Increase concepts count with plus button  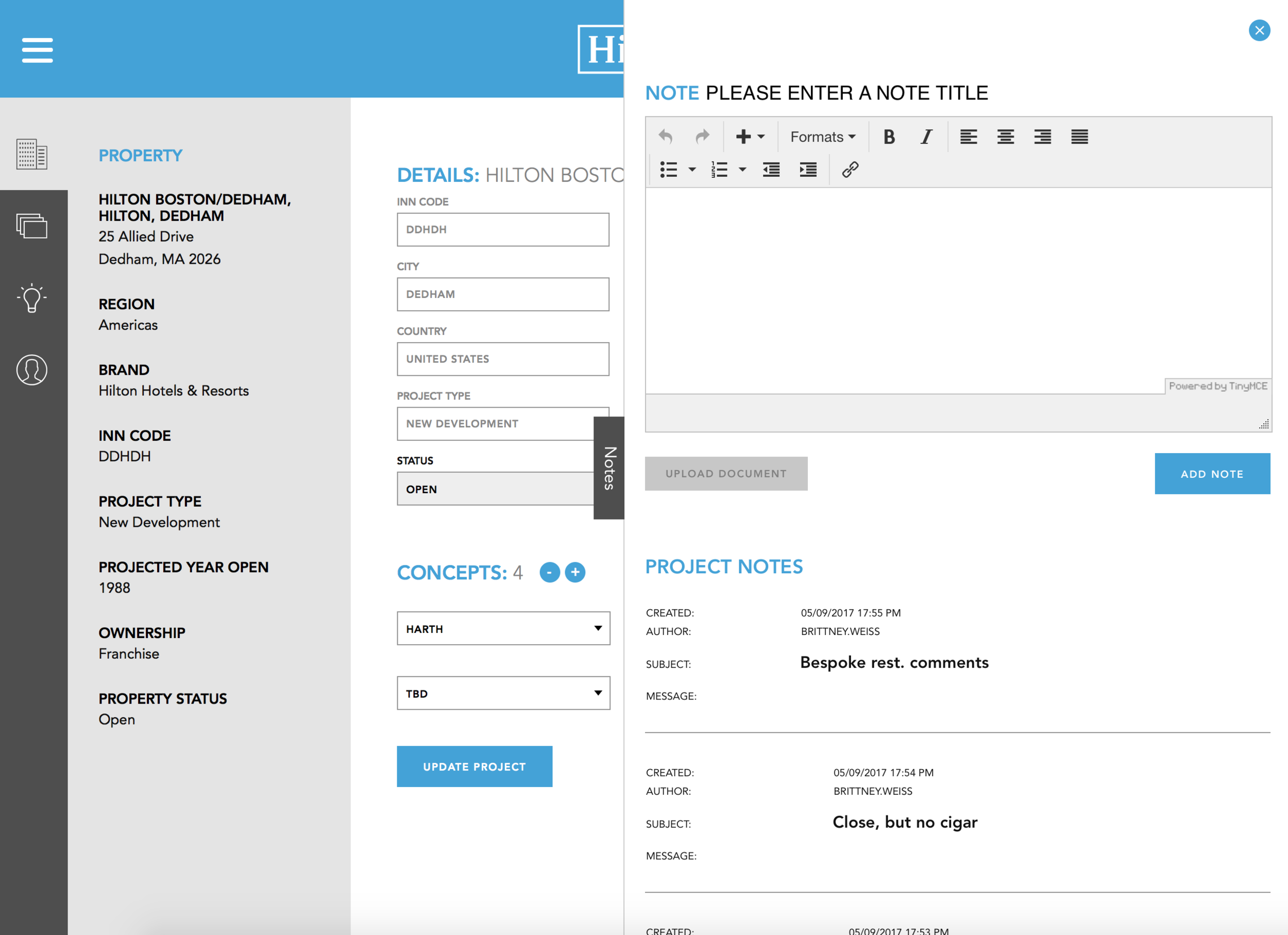coord(575,572)
